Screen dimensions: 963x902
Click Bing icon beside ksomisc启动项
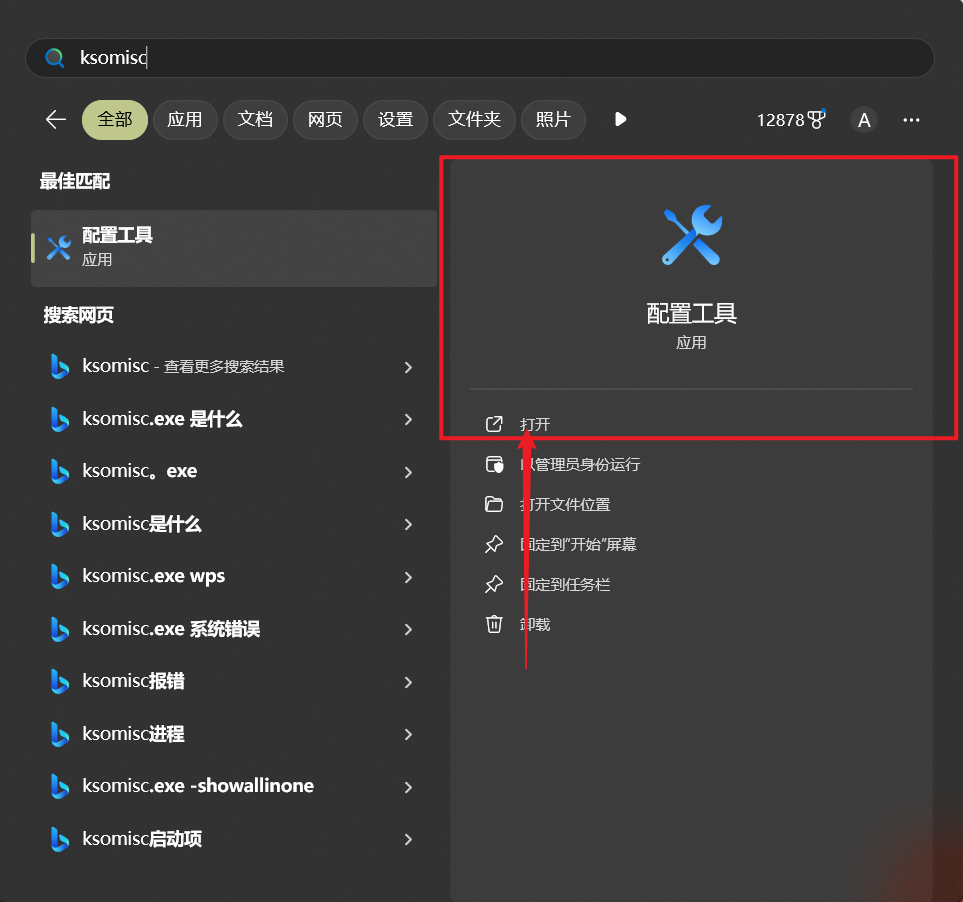(59, 839)
